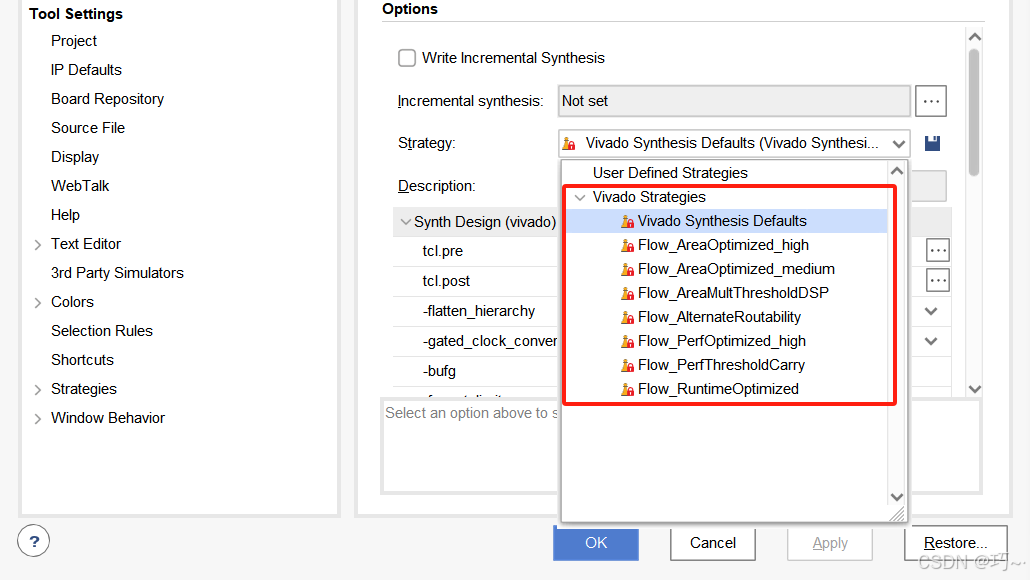The height and width of the screenshot is (580, 1030).
Task: Open WebTalk settings
Action: pos(79,186)
